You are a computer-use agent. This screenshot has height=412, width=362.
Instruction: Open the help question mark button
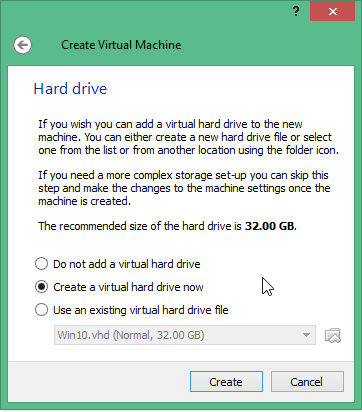296,12
